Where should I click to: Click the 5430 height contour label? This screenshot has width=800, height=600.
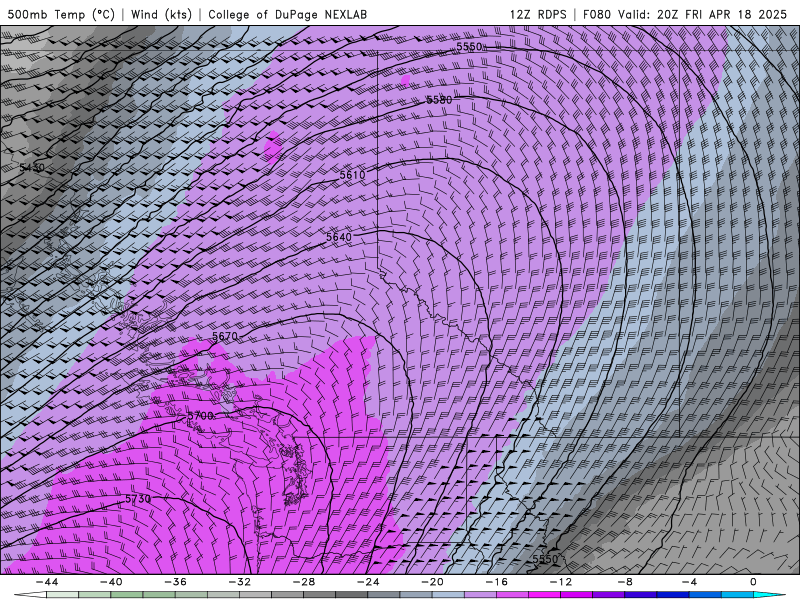(x=32, y=167)
